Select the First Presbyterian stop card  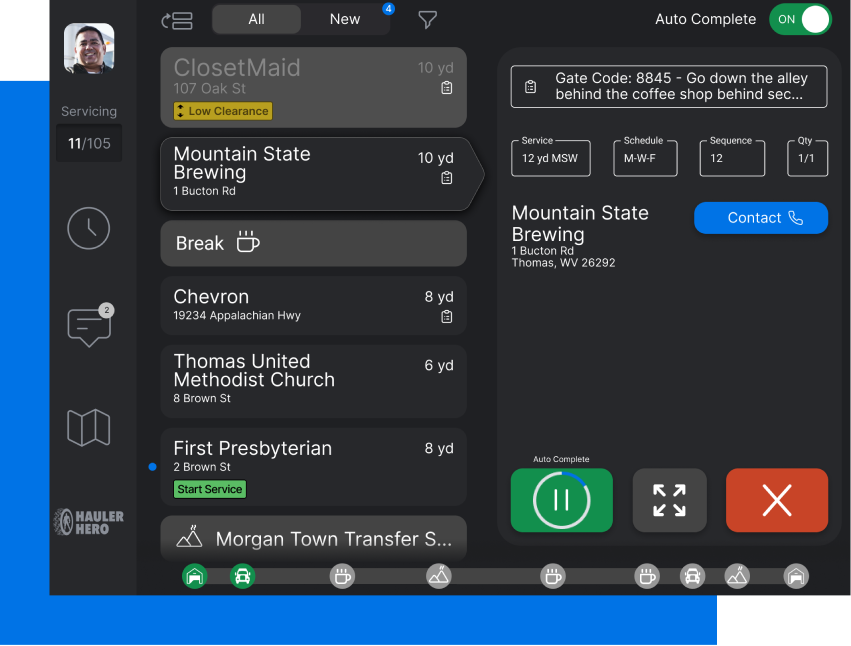tap(313, 467)
